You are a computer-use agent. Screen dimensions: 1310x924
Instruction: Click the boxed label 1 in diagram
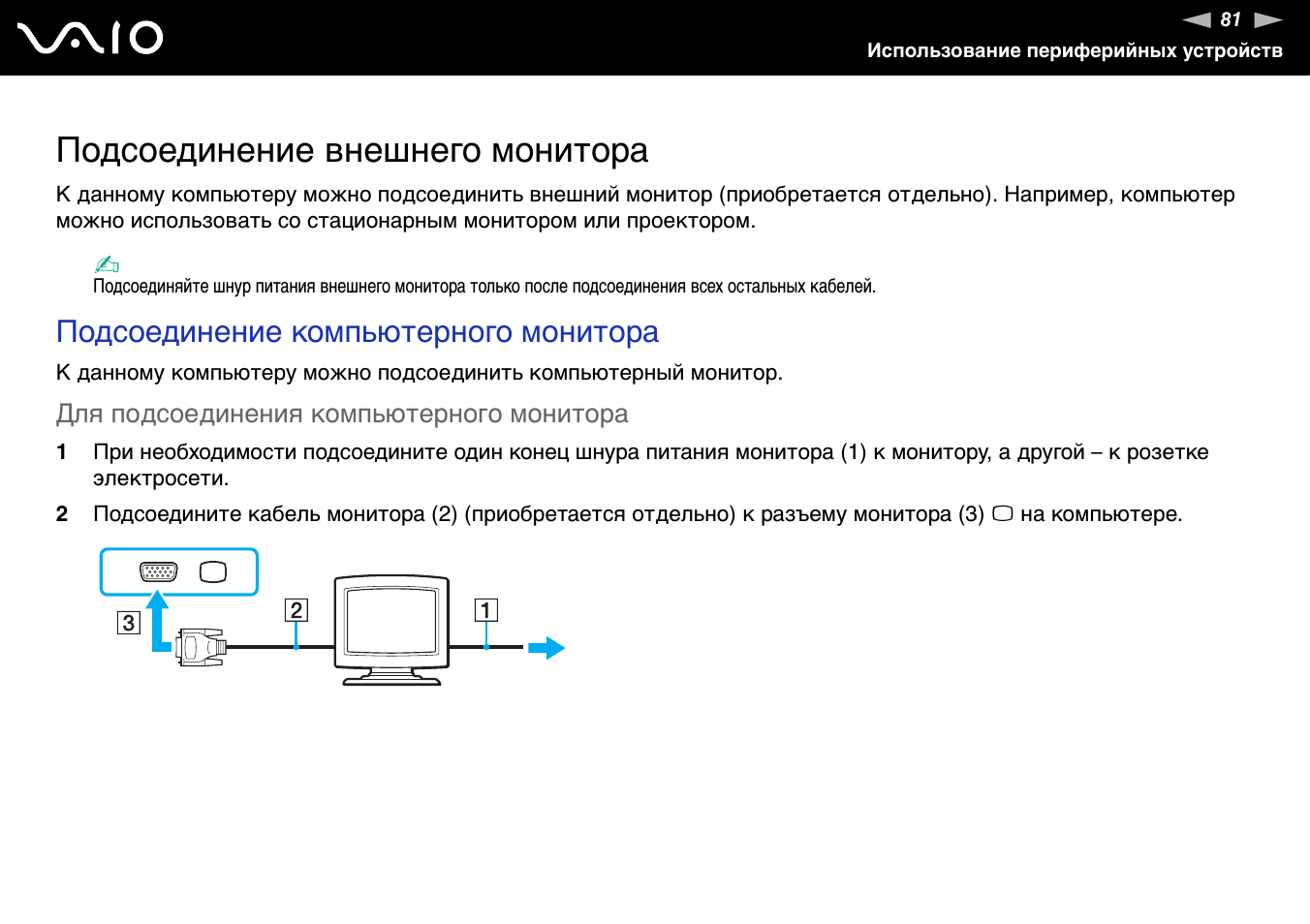pyautogui.click(x=485, y=610)
